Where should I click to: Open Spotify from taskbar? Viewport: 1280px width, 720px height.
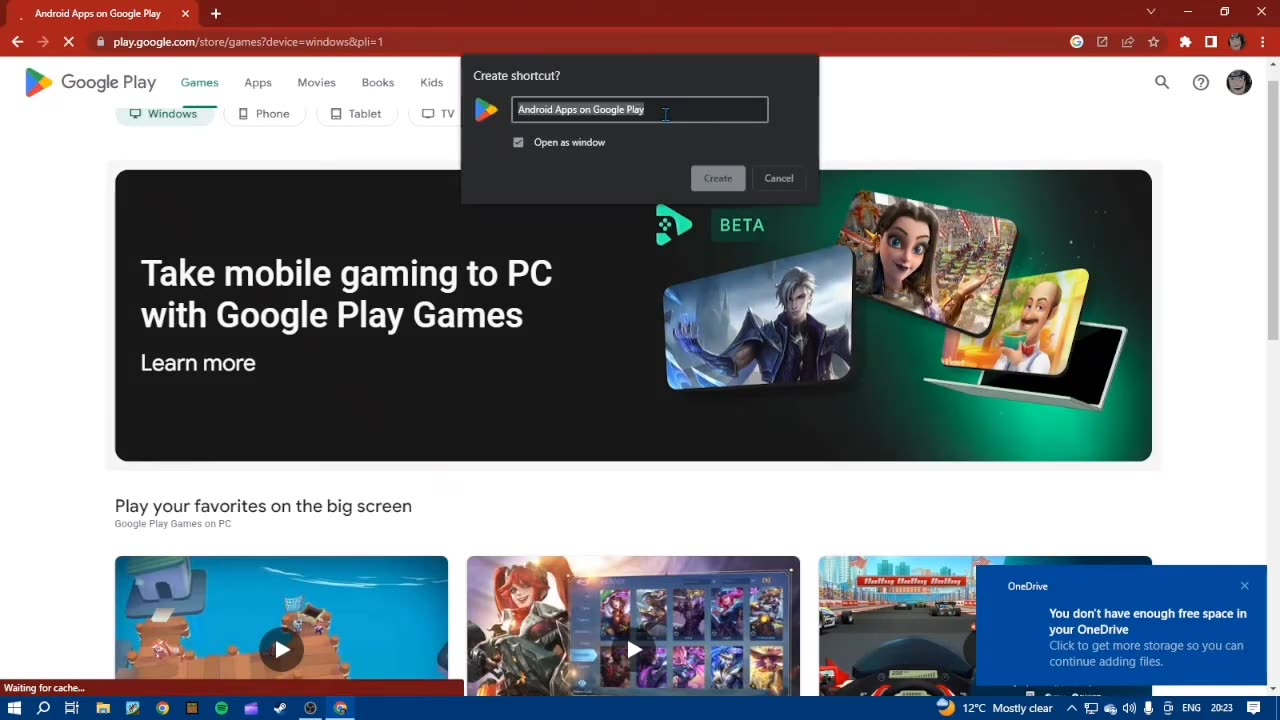pyautogui.click(x=221, y=708)
